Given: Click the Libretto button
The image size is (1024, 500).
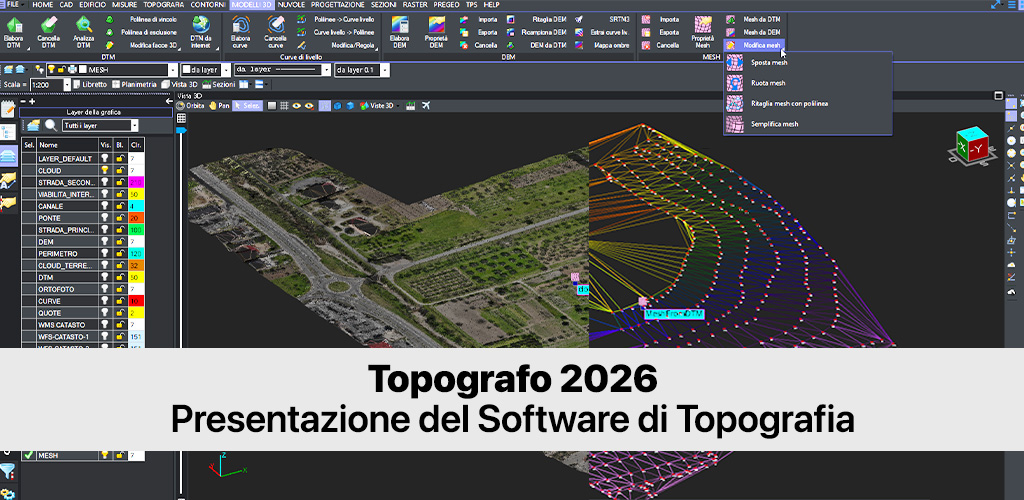Looking at the screenshot, I should point(90,84).
